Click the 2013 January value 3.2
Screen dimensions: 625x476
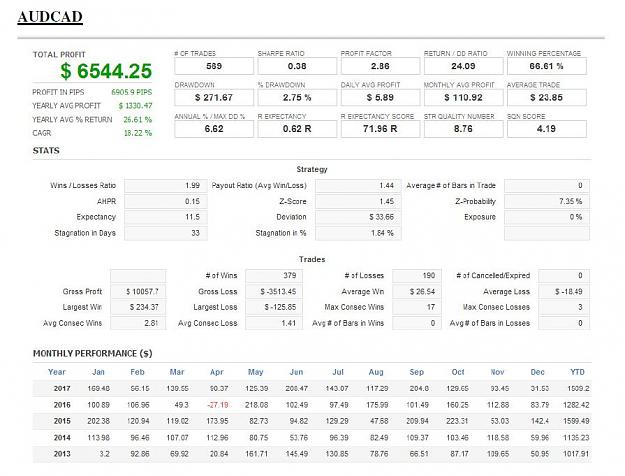click(104, 454)
